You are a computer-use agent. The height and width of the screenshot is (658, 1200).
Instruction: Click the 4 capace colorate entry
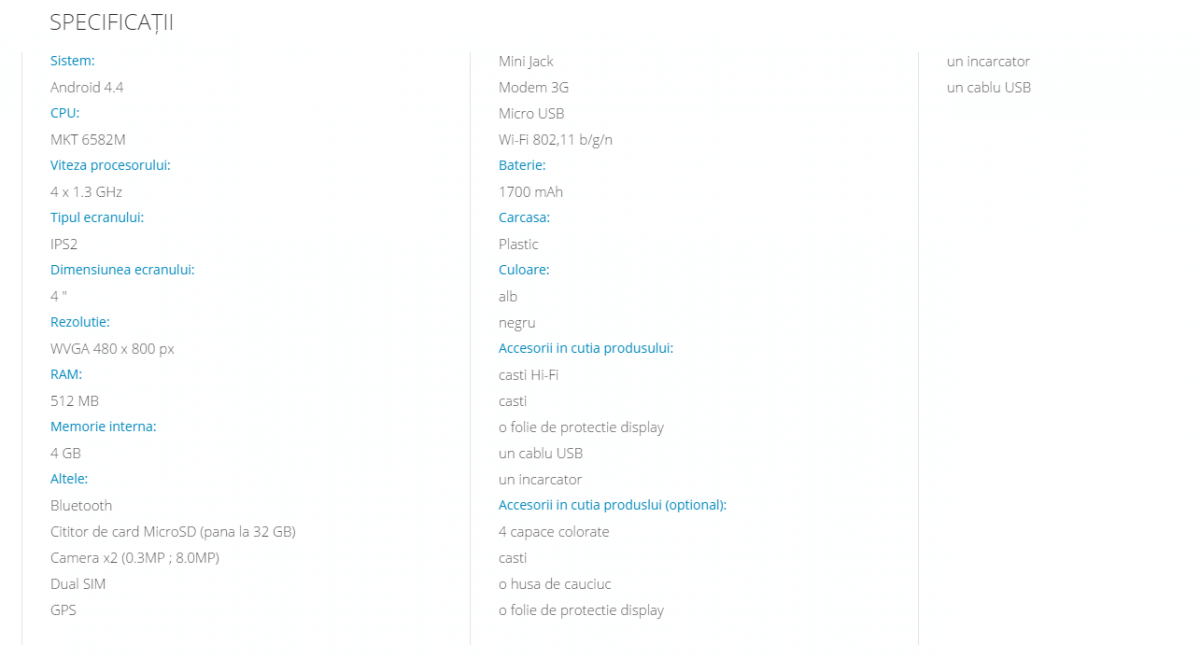tap(554, 532)
